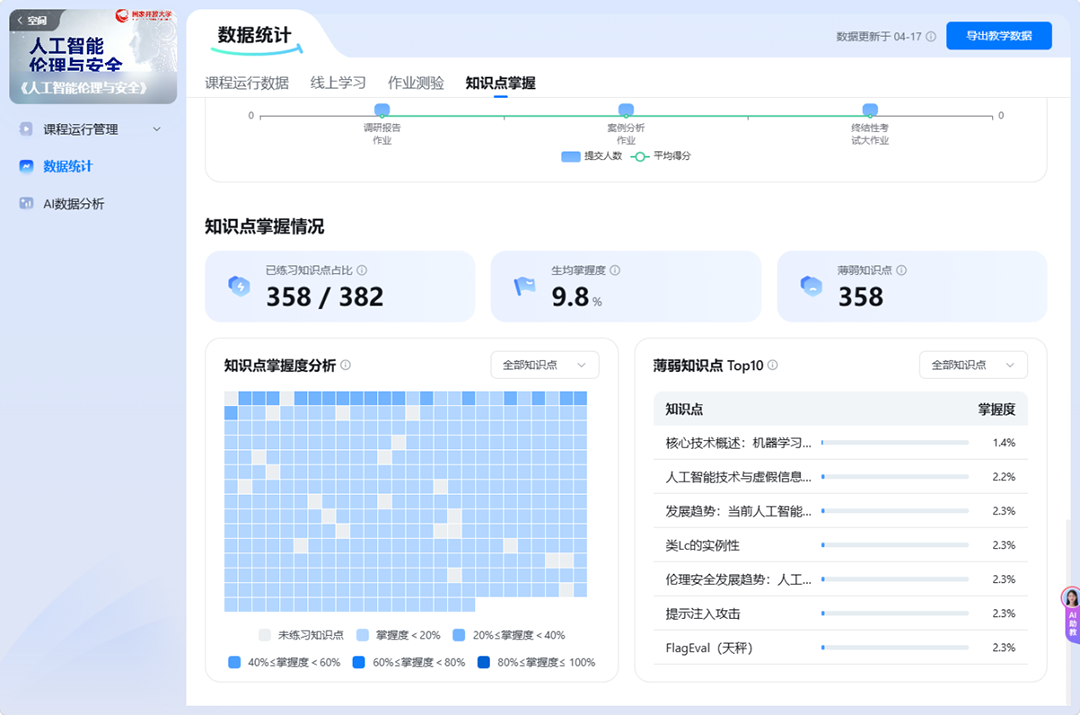Switch to 课程运行数据 tab
The height and width of the screenshot is (715, 1080).
[247, 83]
